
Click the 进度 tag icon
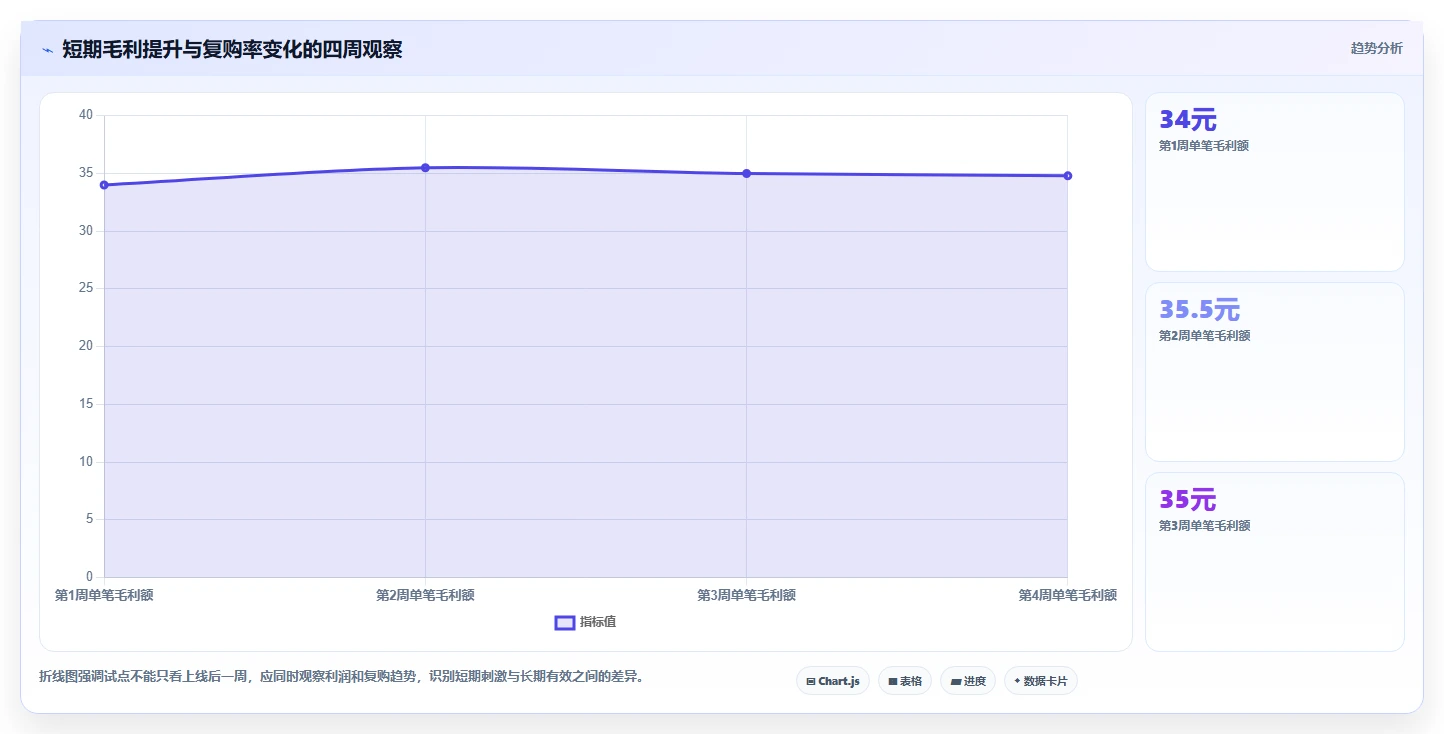(x=955, y=681)
